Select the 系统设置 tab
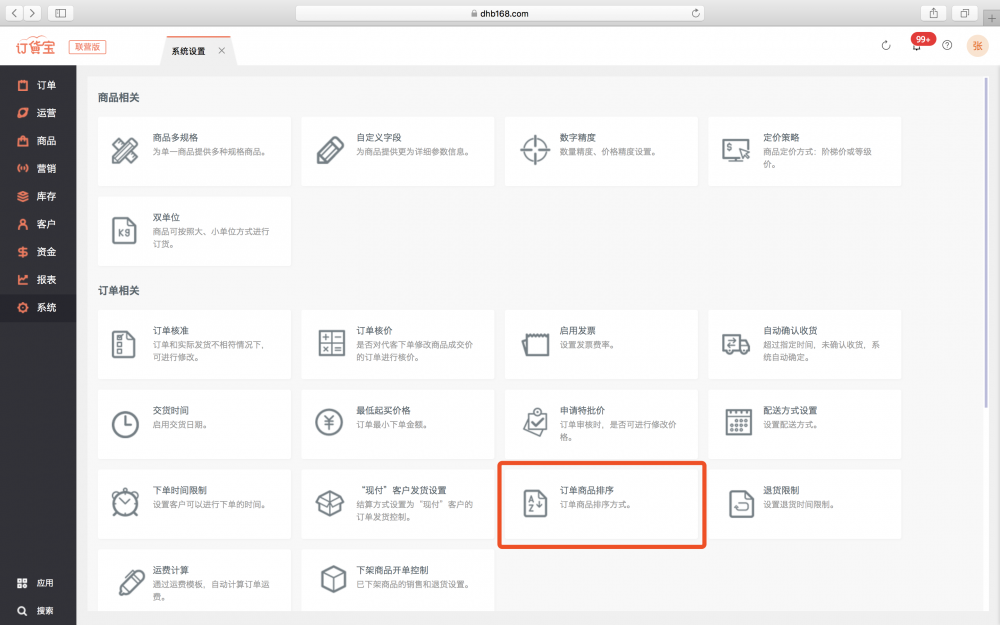 [188, 51]
